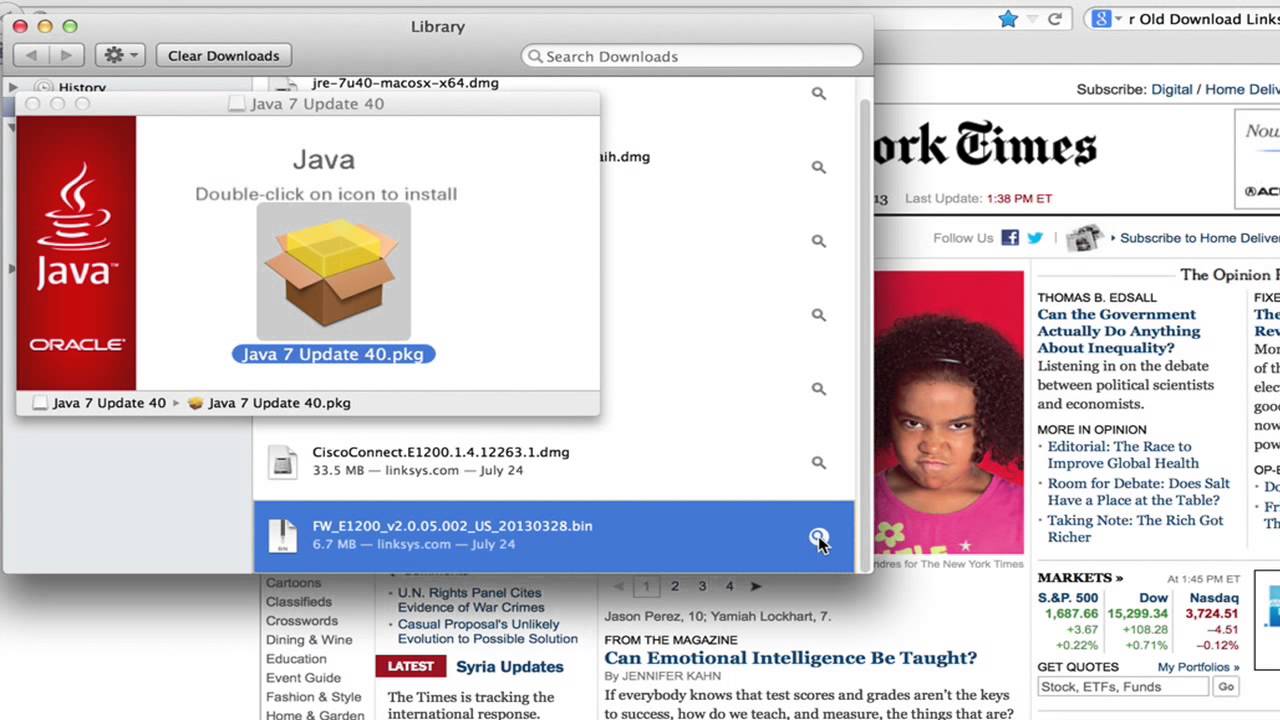The width and height of the screenshot is (1280, 720).
Task: Open Google search engine dropdown
Action: (x=1105, y=19)
